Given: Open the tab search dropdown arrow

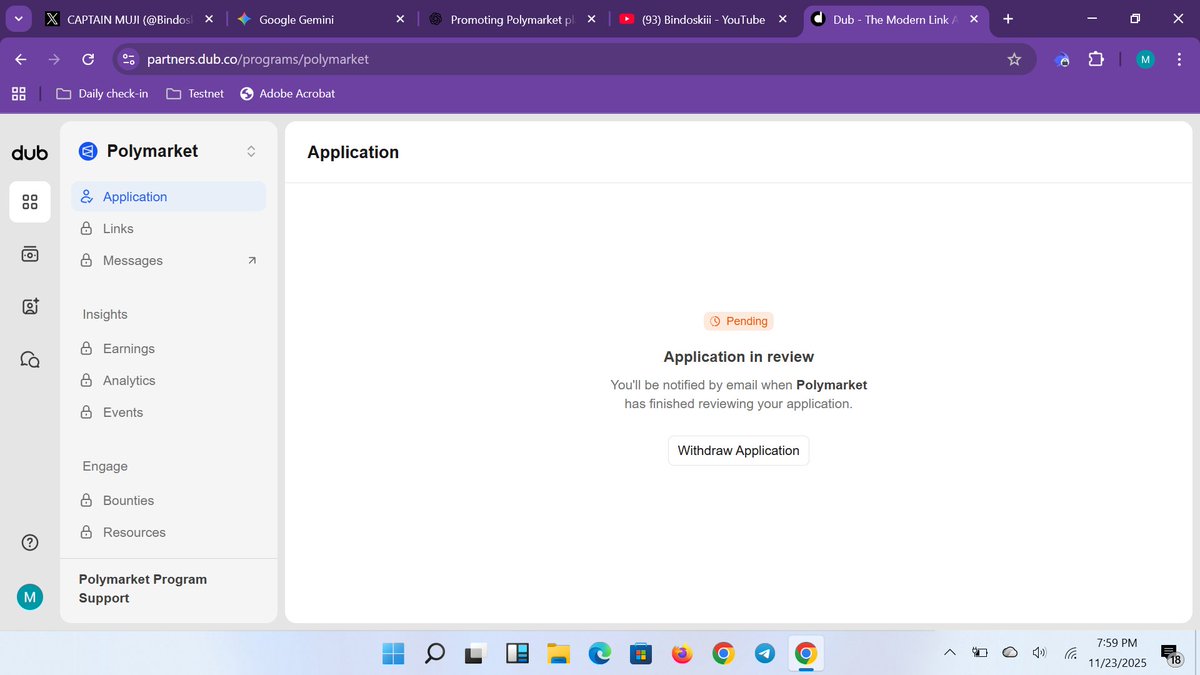Looking at the screenshot, I should [19, 19].
